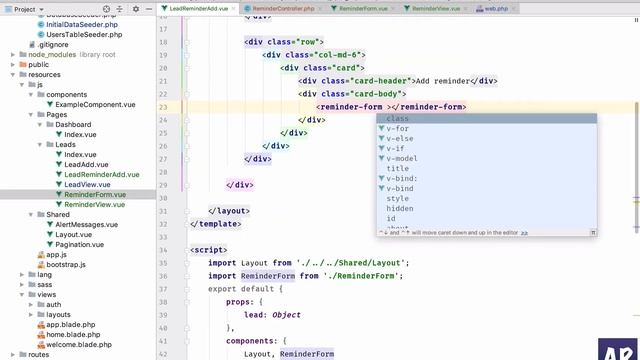Choose 'class' from autocomplete popup
The image size is (640, 360).
[487, 118]
